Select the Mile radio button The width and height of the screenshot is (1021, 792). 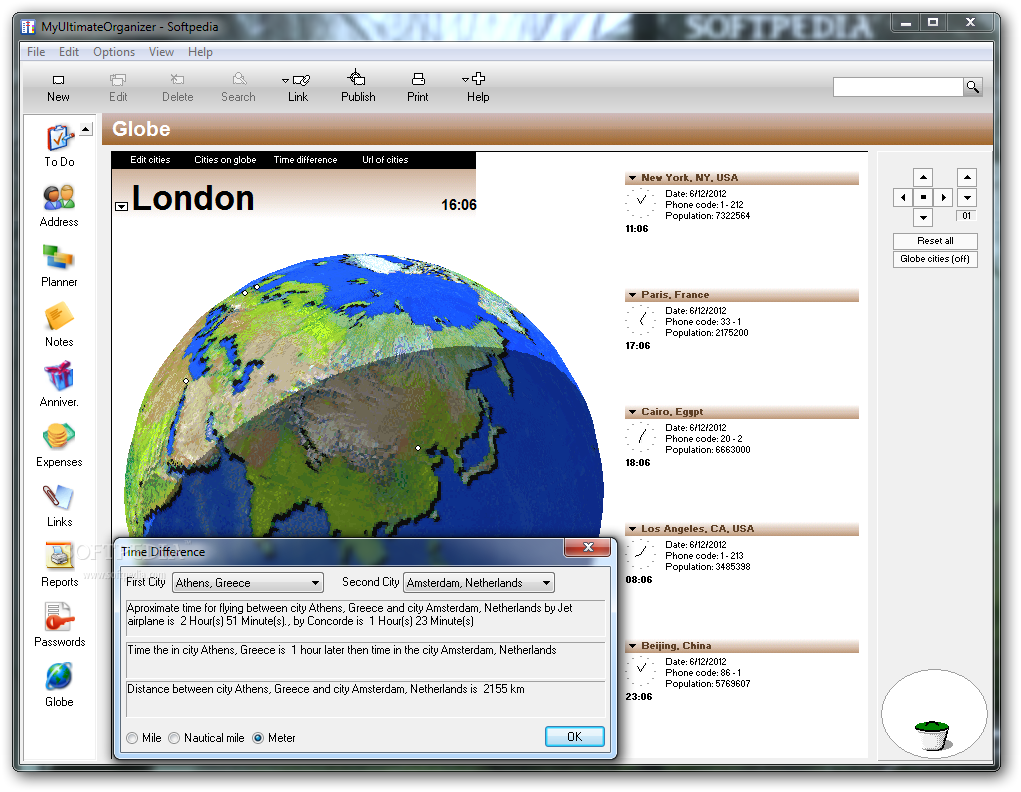click(x=132, y=738)
